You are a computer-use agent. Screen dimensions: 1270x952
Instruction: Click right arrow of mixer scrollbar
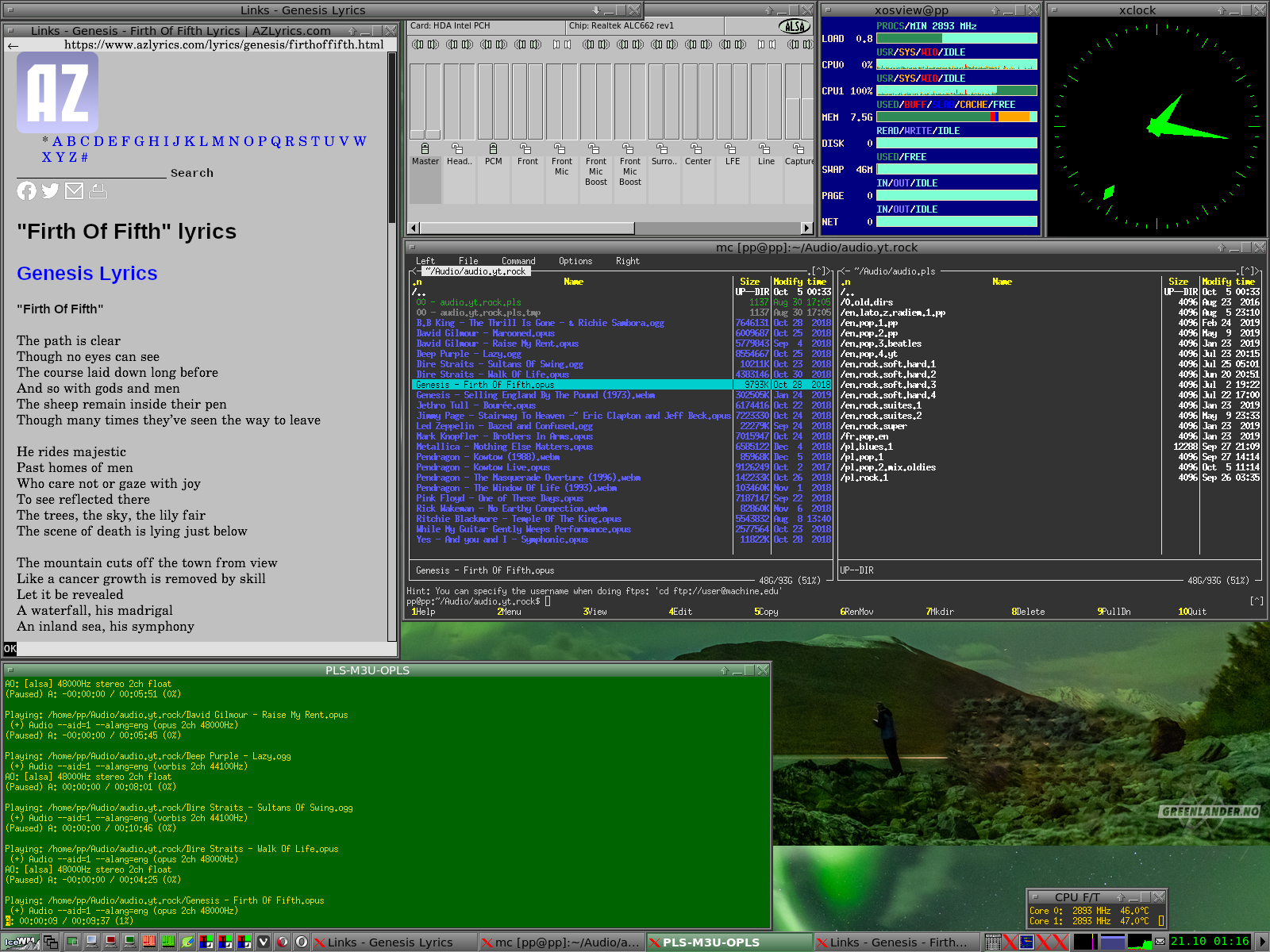(x=807, y=228)
